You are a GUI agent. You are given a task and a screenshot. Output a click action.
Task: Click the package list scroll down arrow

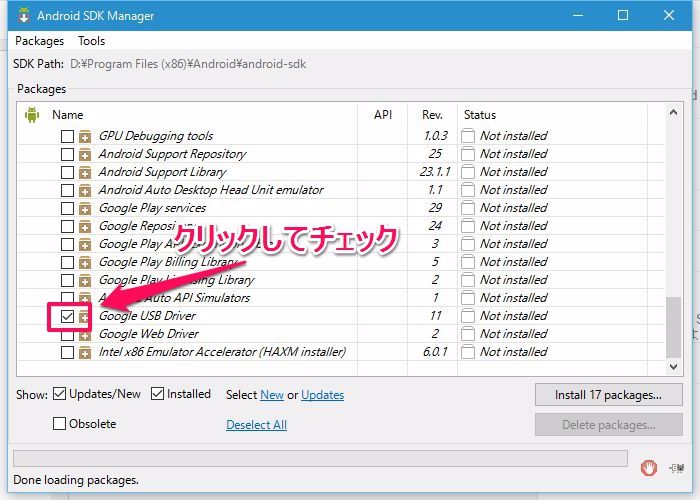[x=673, y=367]
